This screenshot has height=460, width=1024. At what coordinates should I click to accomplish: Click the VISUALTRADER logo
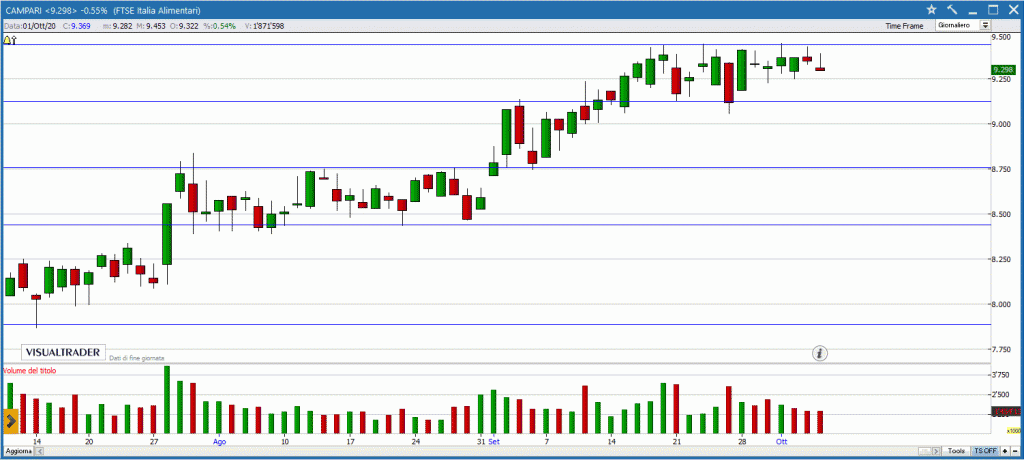[63, 352]
